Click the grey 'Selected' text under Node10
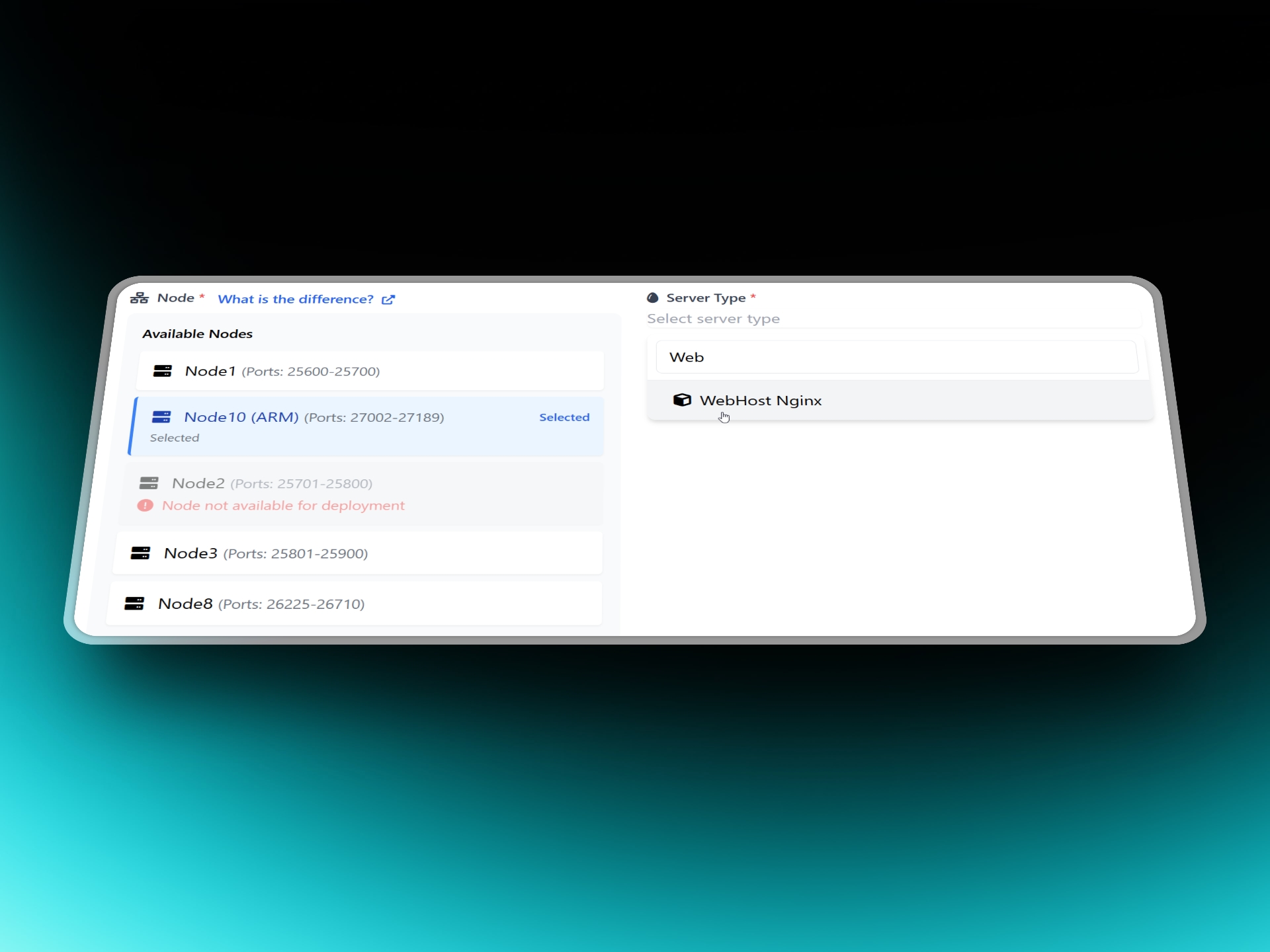The image size is (1270, 952). coord(175,438)
